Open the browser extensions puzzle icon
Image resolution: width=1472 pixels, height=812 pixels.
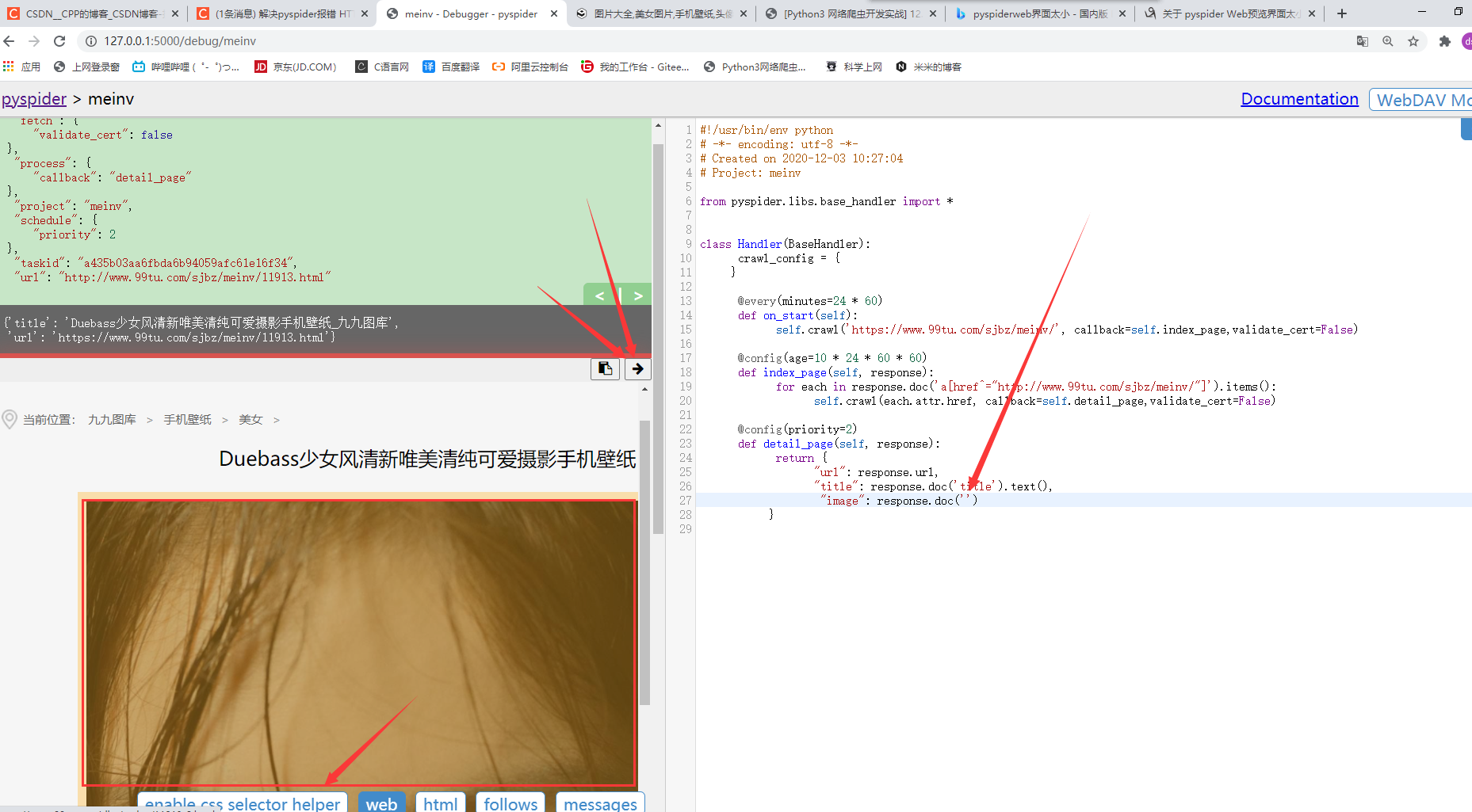pyautogui.click(x=1444, y=41)
